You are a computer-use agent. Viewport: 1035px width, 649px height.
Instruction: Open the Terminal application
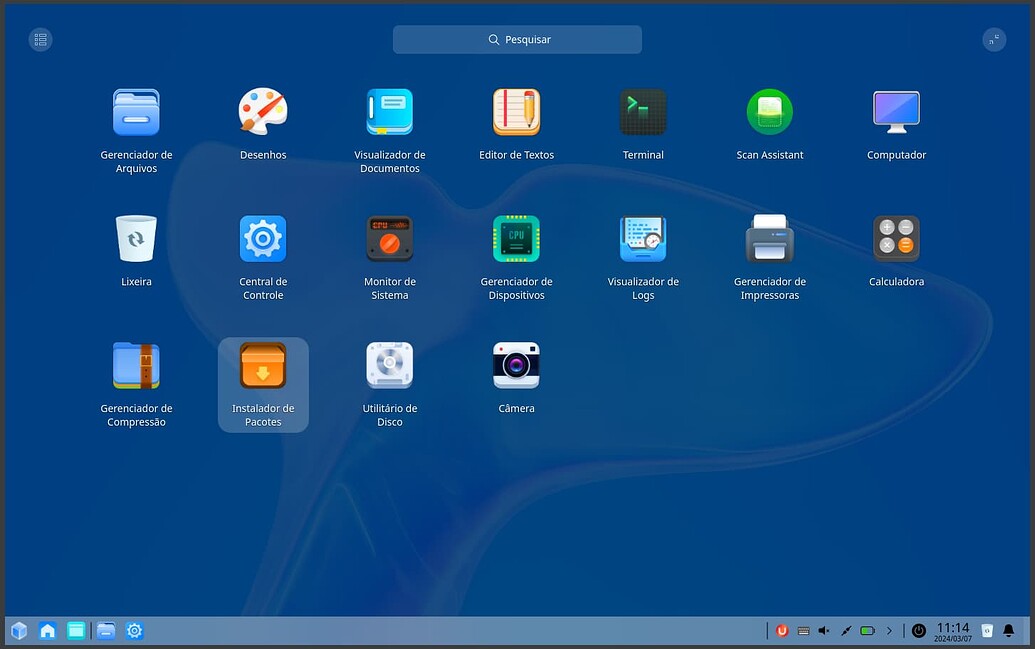click(642, 111)
